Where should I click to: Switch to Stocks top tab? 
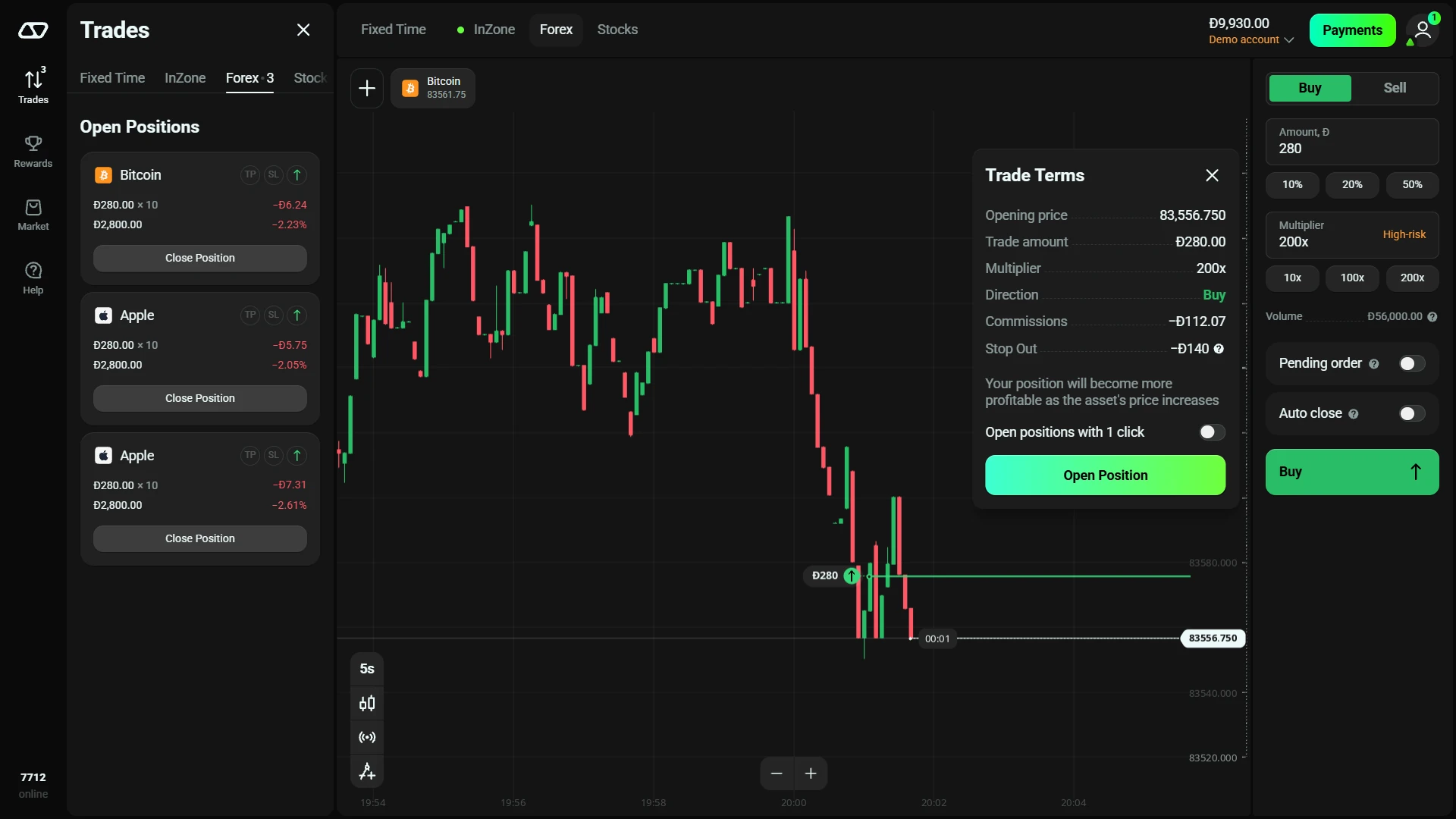(x=617, y=30)
